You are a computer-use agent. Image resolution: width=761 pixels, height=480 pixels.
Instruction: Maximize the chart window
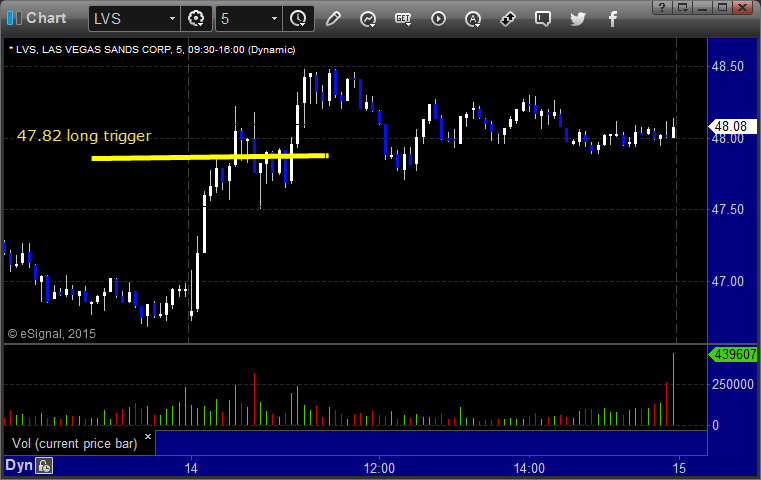click(x=722, y=7)
